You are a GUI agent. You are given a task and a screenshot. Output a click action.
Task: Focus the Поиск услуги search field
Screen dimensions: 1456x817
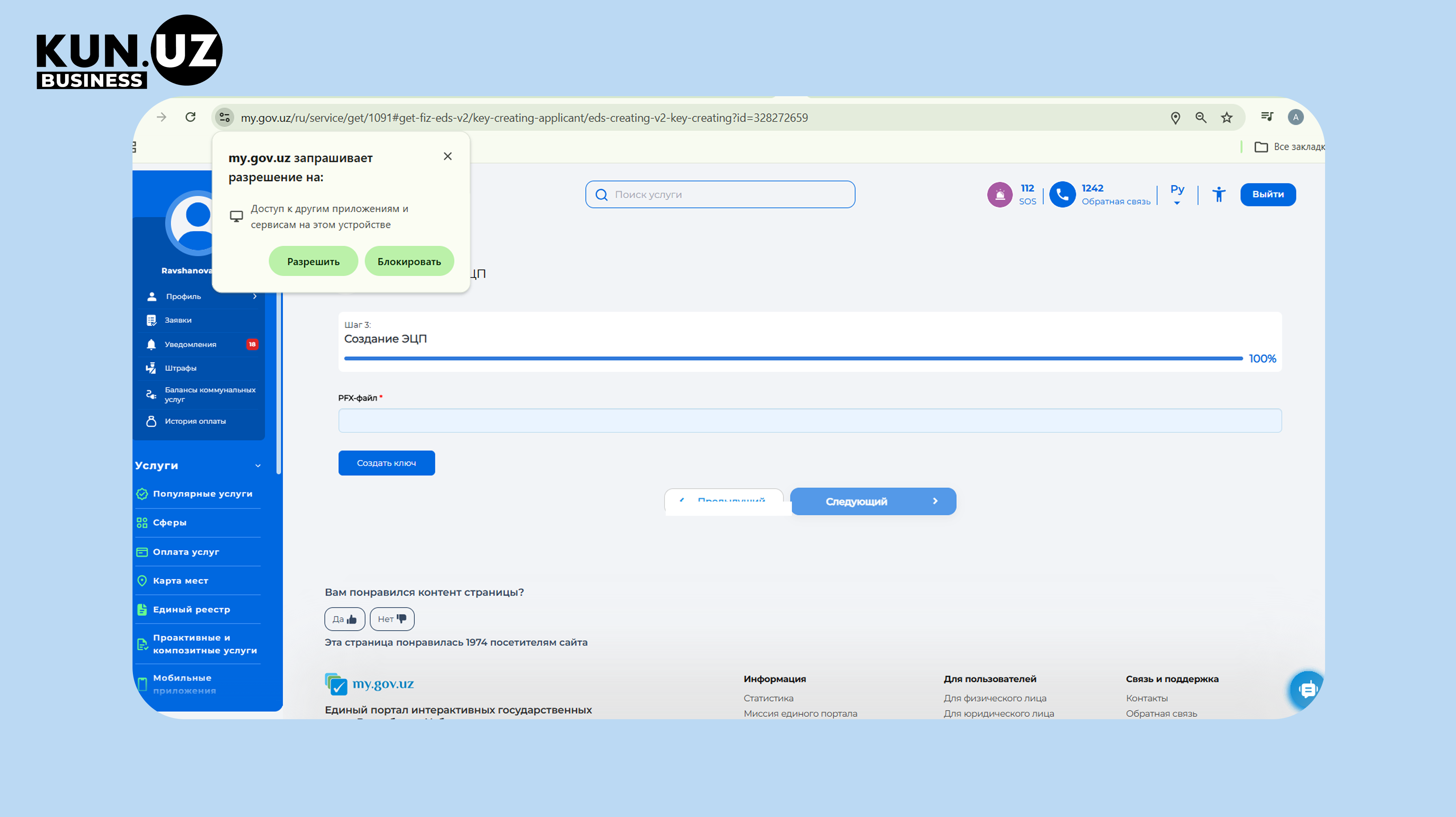pos(720,194)
